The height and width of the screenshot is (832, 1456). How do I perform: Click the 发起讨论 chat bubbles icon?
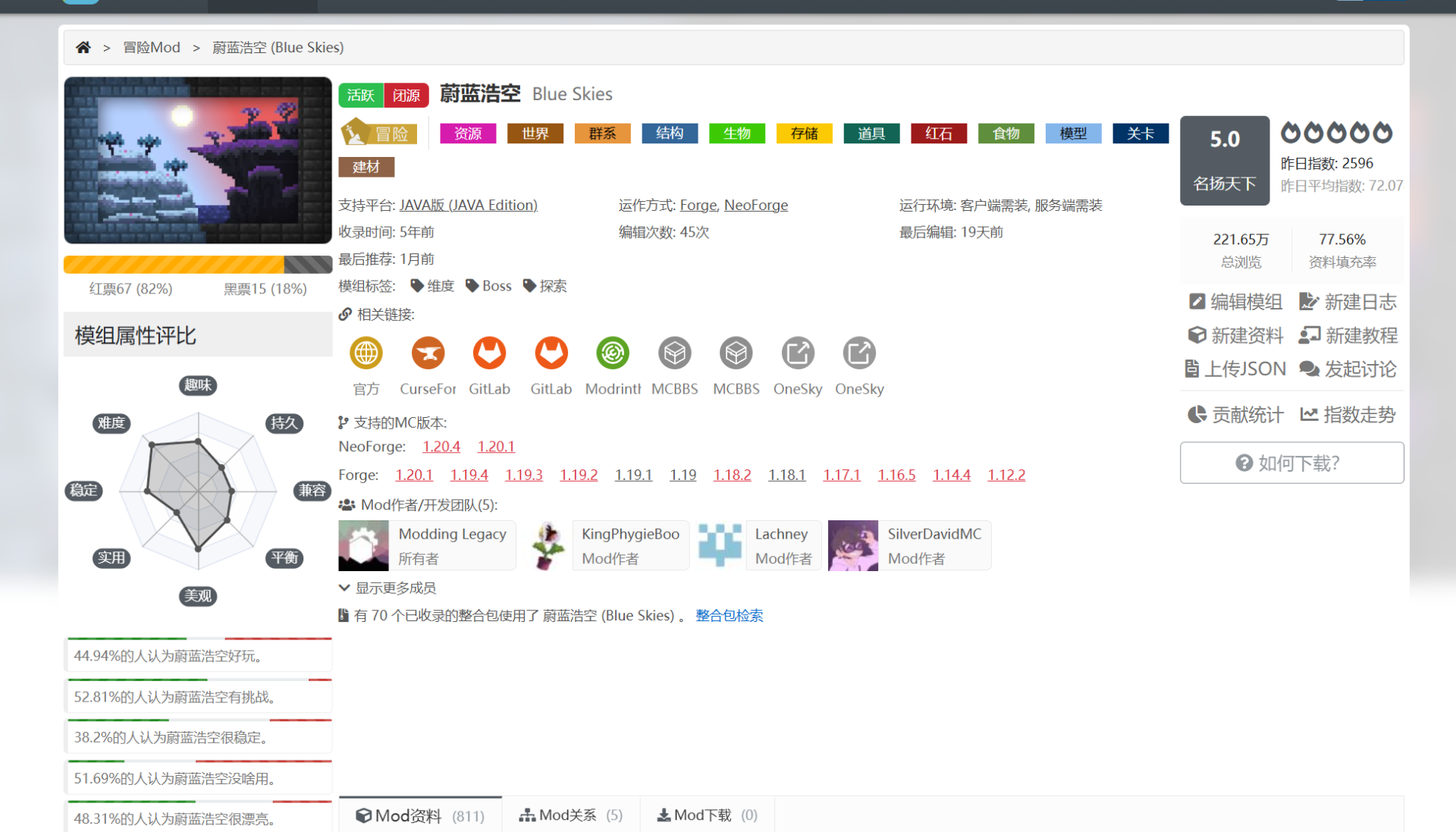coord(1310,369)
